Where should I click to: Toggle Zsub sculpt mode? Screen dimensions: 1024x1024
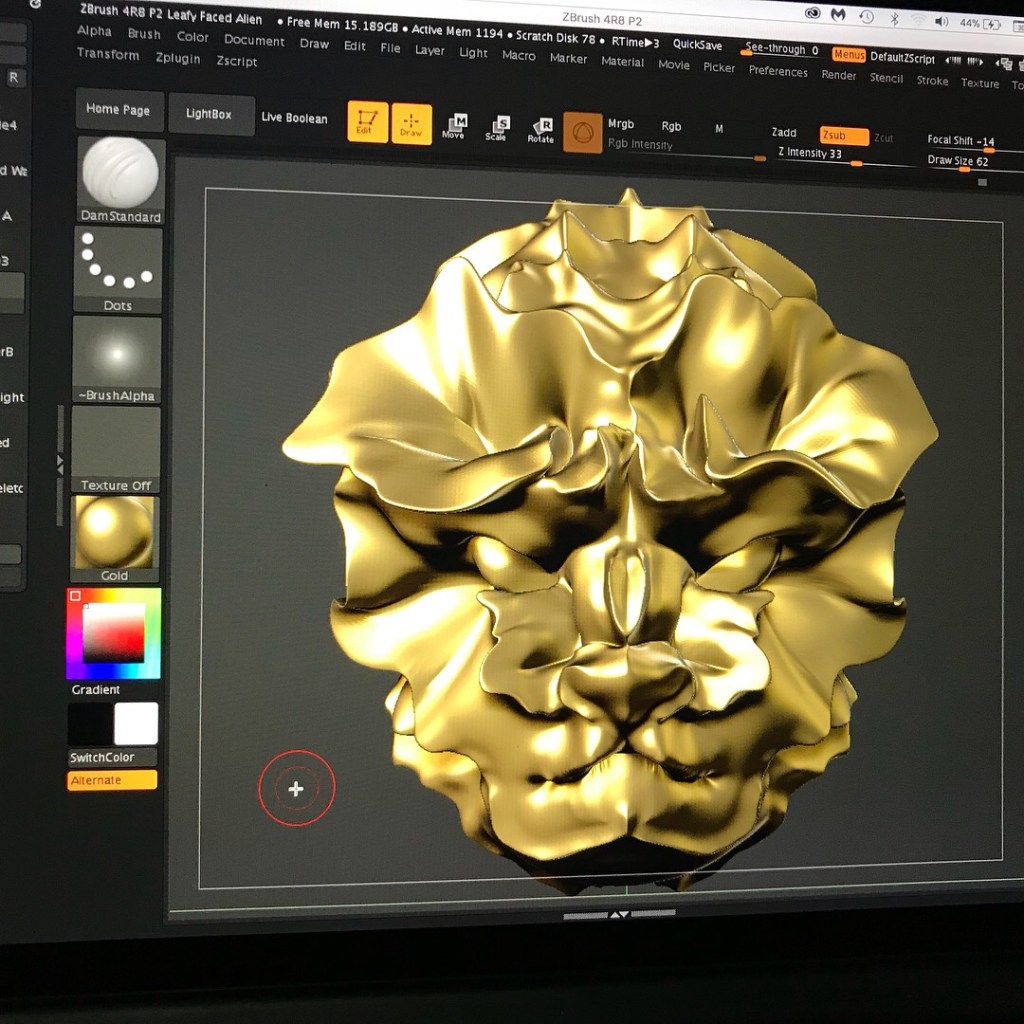[x=843, y=136]
